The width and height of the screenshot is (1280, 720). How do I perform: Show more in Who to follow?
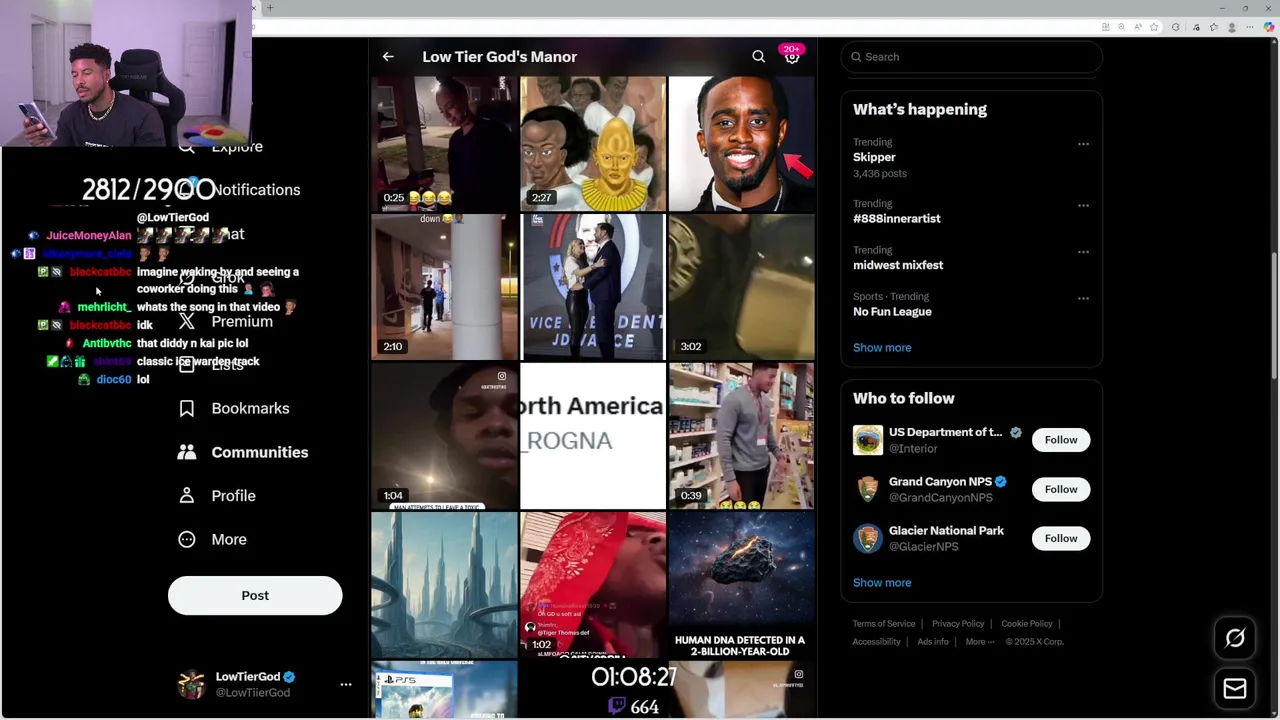[882, 583]
